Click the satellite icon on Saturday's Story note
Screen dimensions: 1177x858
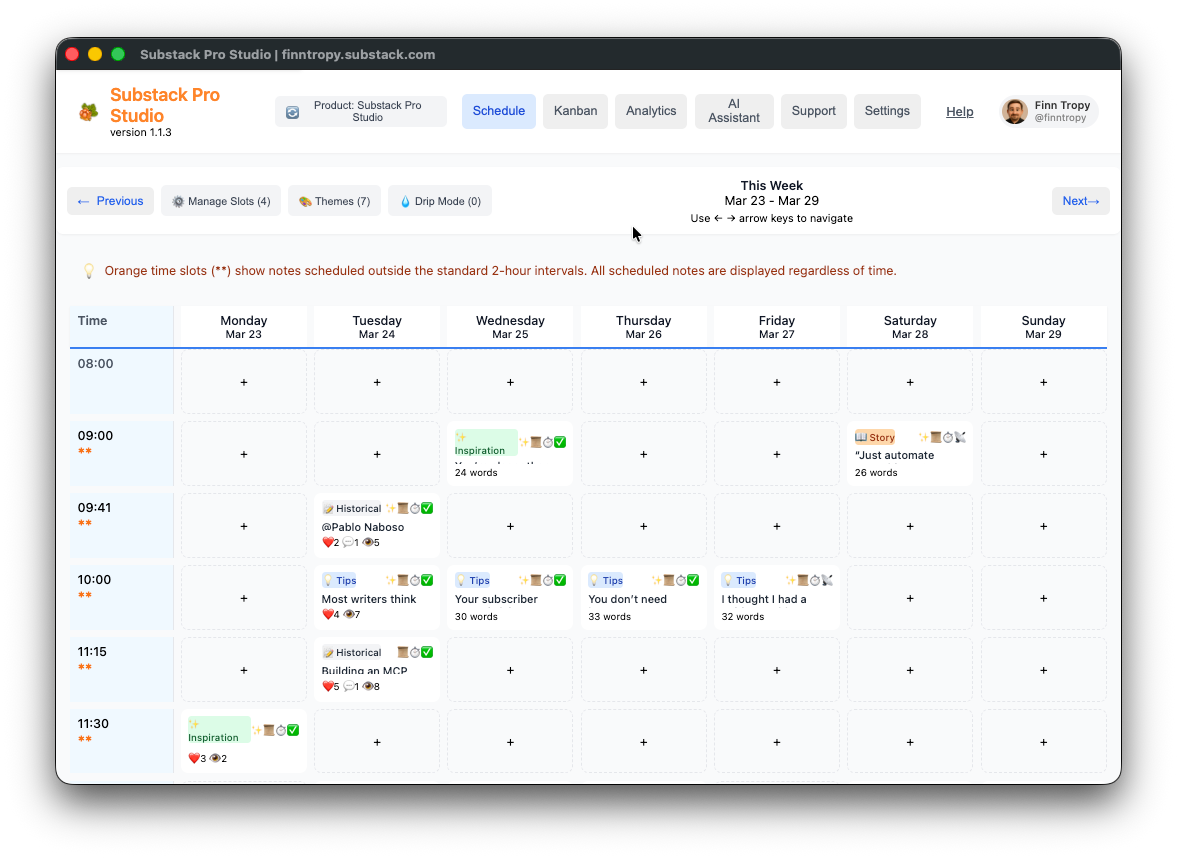960,437
